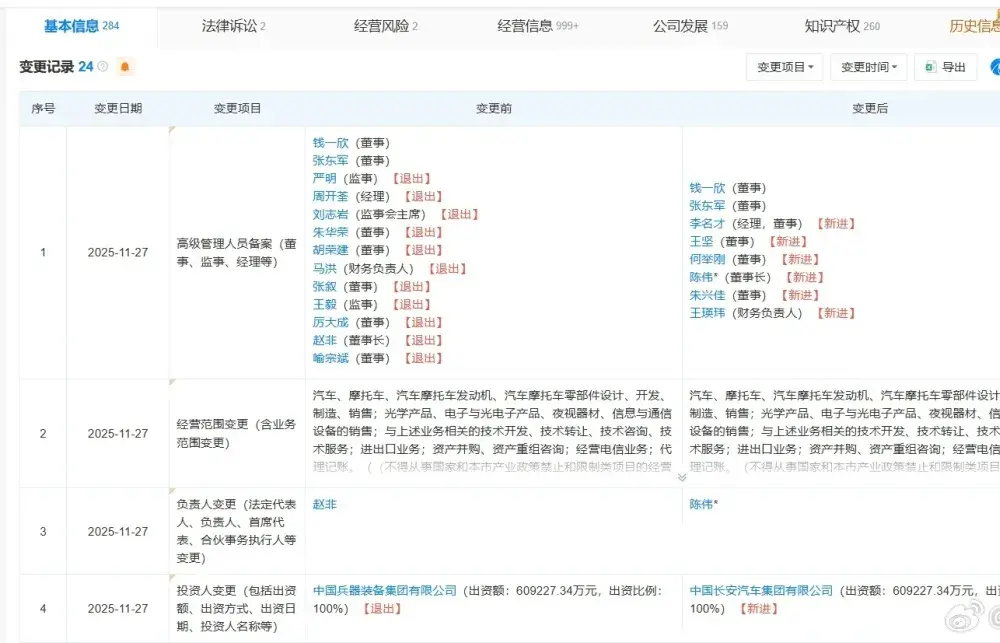Click 赵非 in the 负责人变更 row
The width and height of the screenshot is (1000, 643).
pos(324,504)
